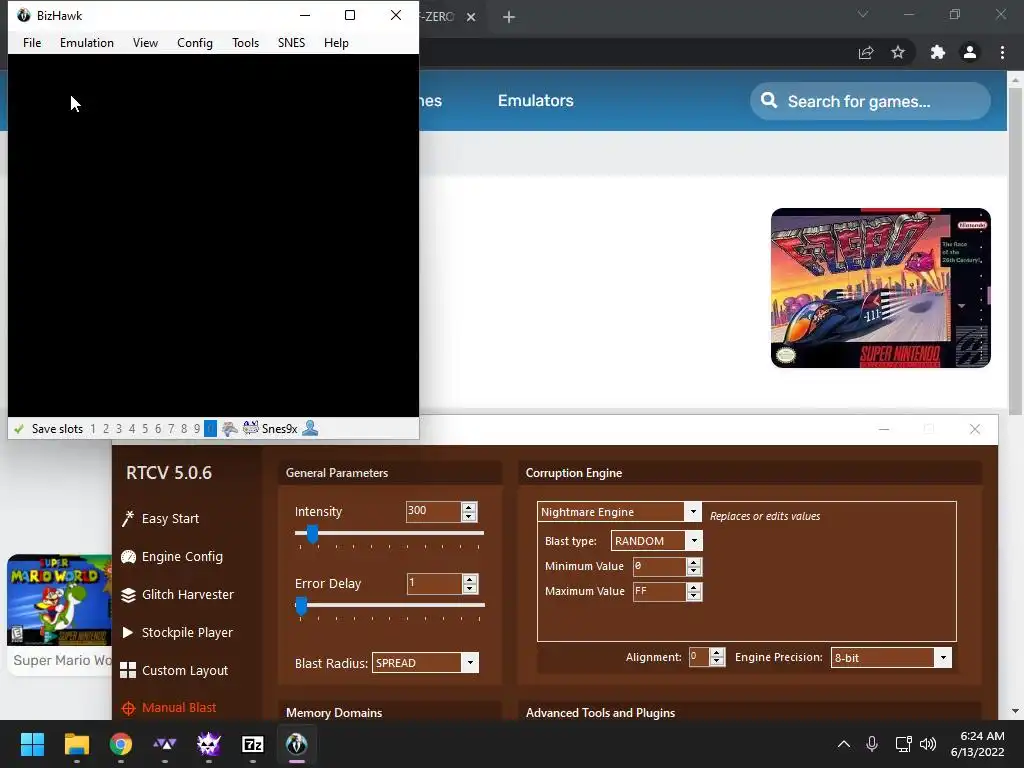The image size is (1024, 768).
Task: Click the Intensity spinner arrows
Action: coord(469,511)
